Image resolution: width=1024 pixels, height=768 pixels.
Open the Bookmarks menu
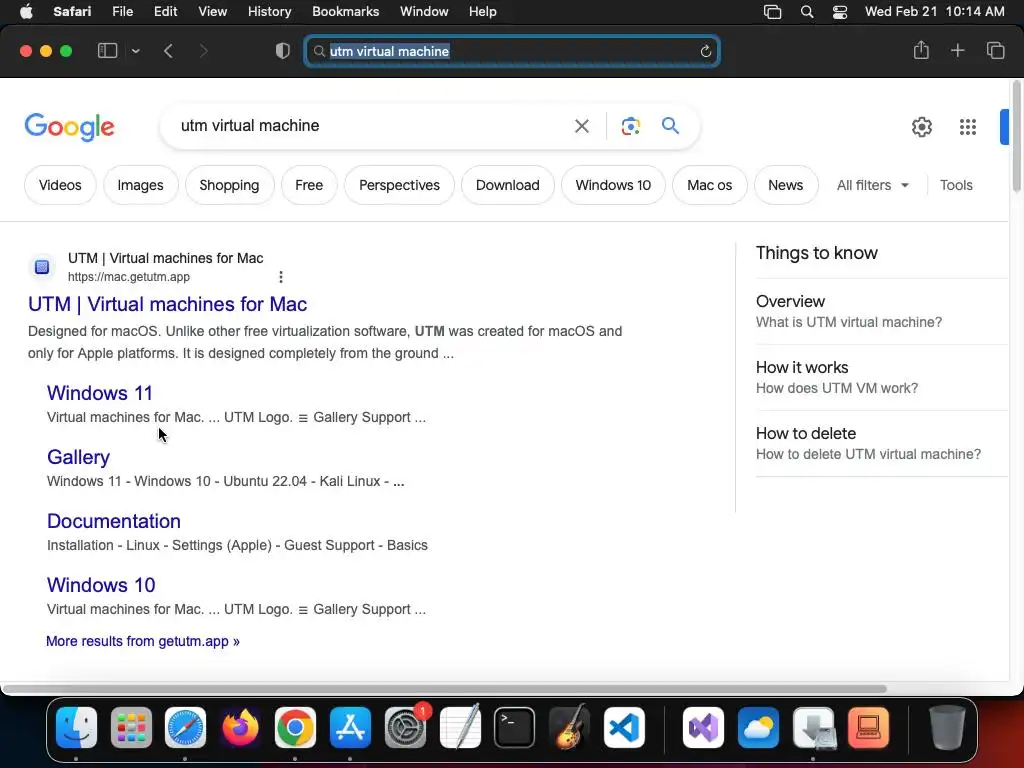click(345, 12)
